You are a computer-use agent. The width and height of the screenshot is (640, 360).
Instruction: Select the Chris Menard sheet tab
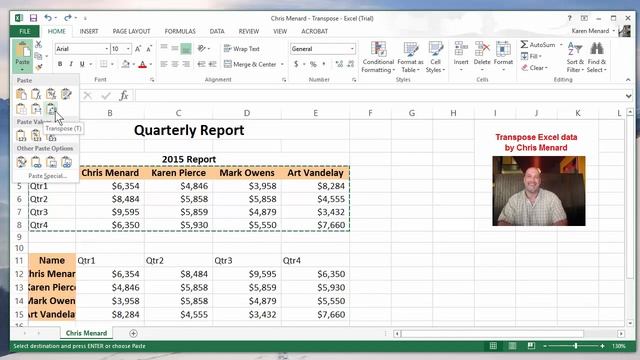[x=86, y=333]
